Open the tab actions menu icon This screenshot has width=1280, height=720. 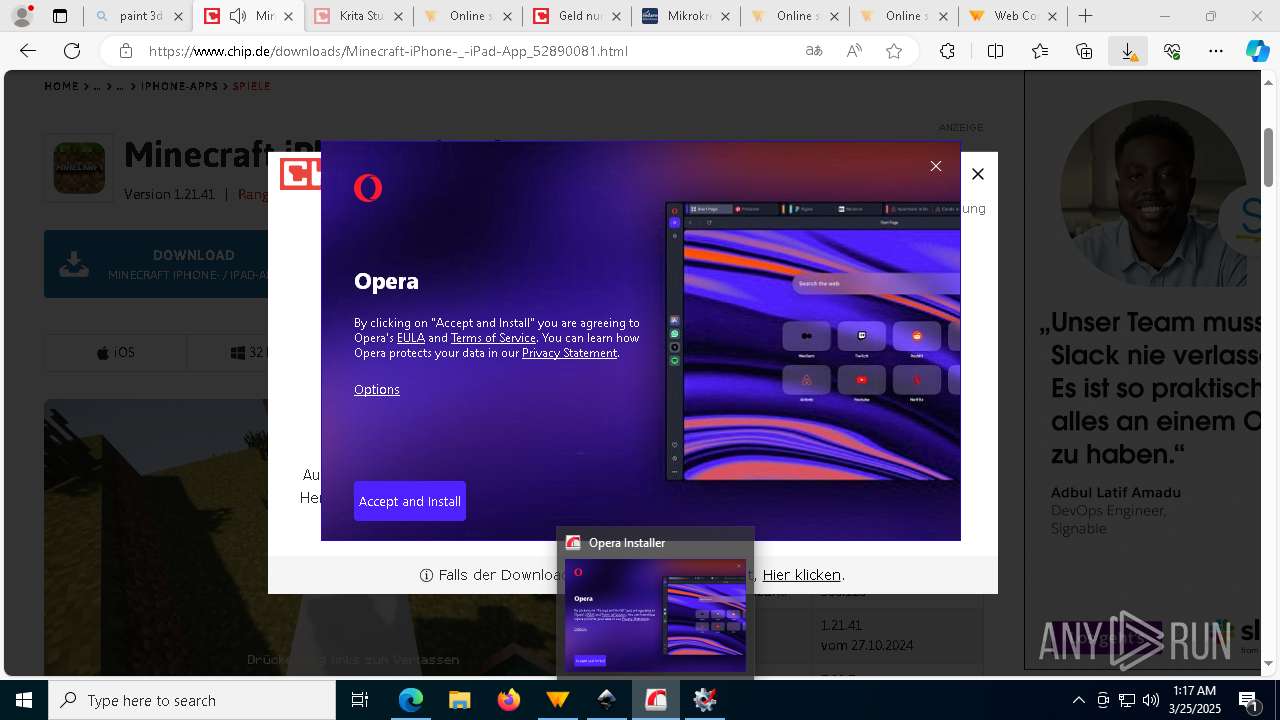coord(60,16)
